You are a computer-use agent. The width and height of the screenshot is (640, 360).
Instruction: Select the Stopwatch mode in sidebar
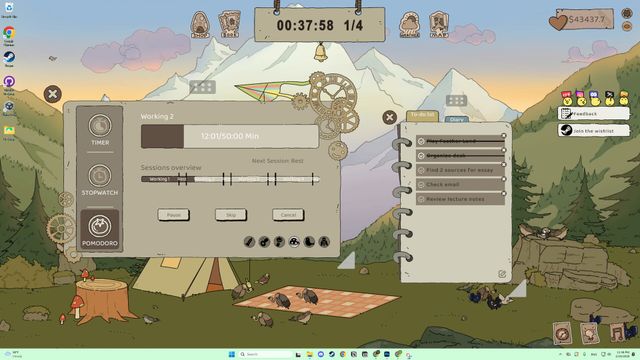click(100, 180)
